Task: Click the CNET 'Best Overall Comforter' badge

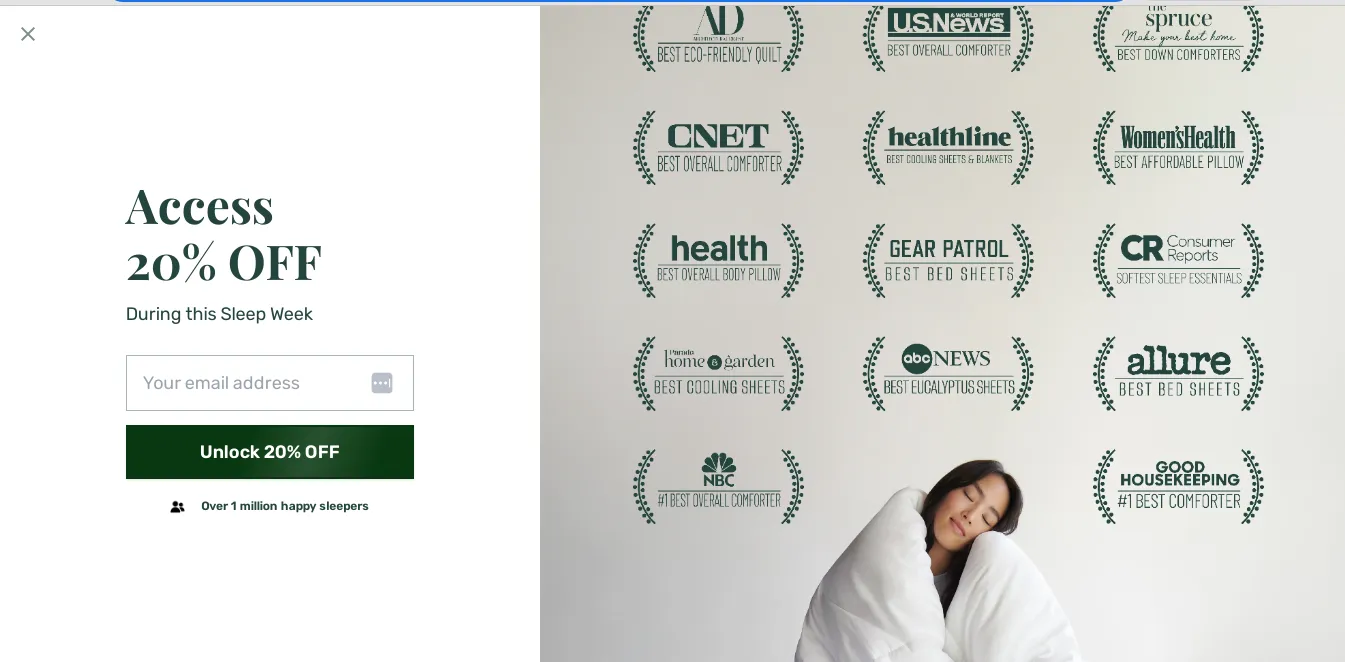Action: point(718,148)
